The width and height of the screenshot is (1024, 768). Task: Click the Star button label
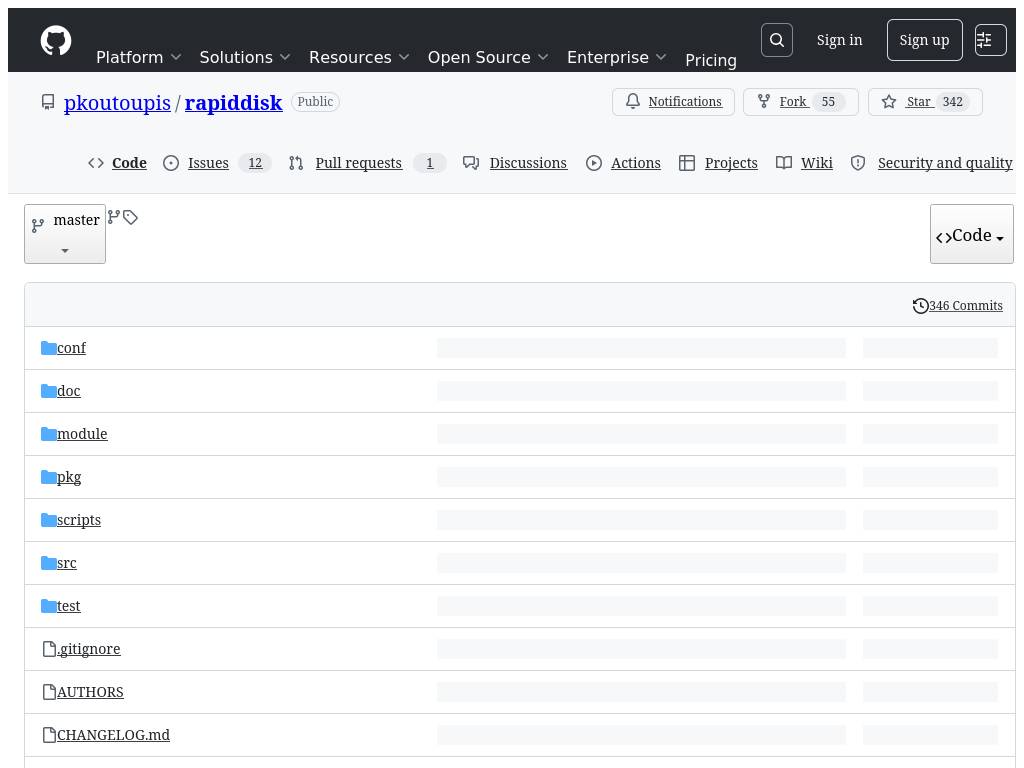(918, 102)
